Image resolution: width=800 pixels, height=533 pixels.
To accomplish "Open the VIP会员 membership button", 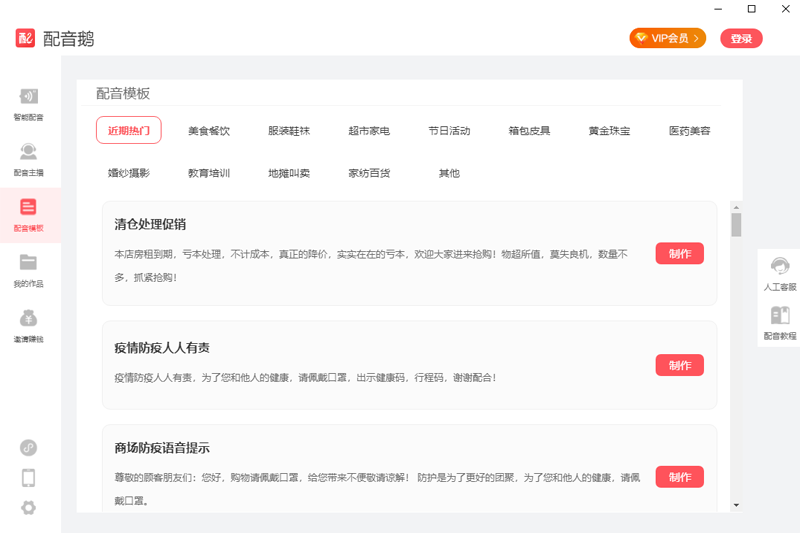I will tap(667, 38).
